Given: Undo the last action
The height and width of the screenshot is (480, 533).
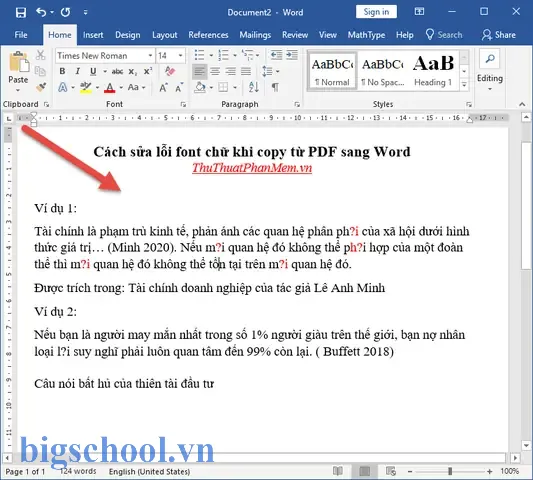Looking at the screenshot, I should tap(41, 13).
